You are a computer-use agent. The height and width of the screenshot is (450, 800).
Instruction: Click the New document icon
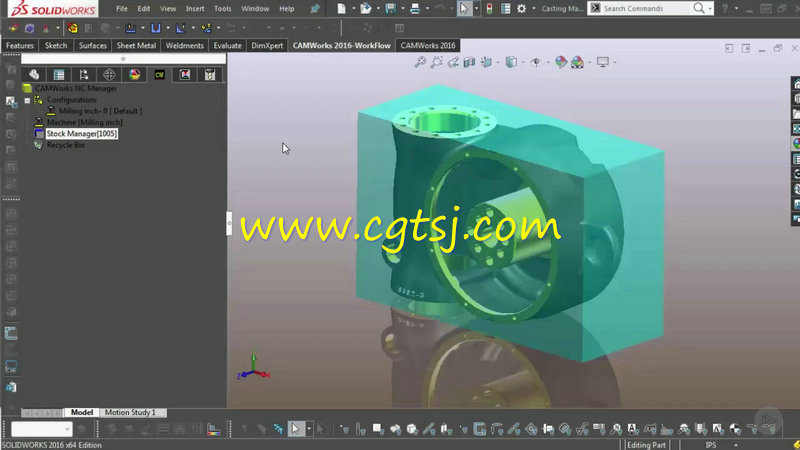(341, 8)
